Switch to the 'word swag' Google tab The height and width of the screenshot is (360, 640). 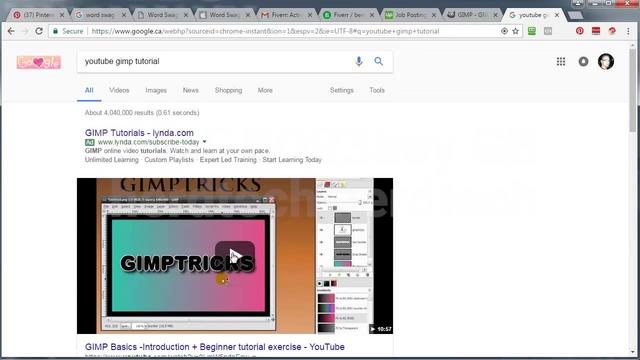[x=99, y=15]
